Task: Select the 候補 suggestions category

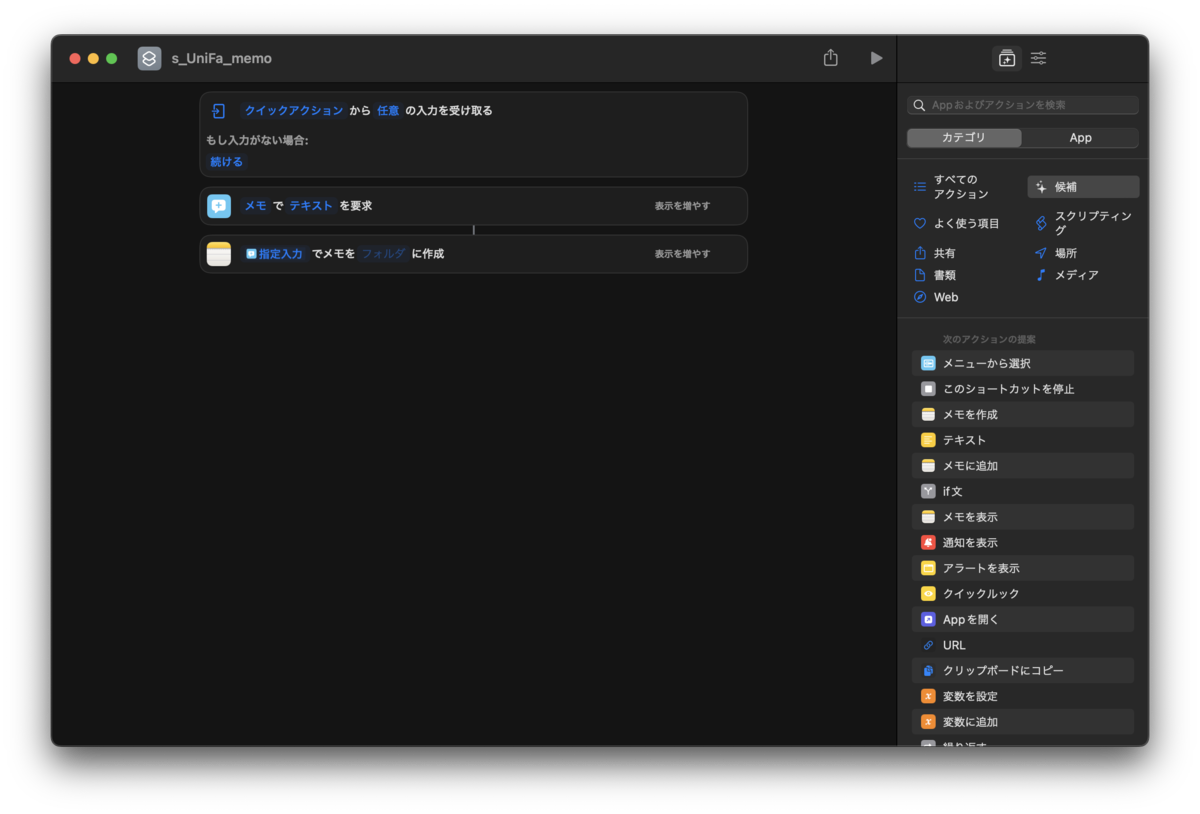Action: tap(1083, 187)
